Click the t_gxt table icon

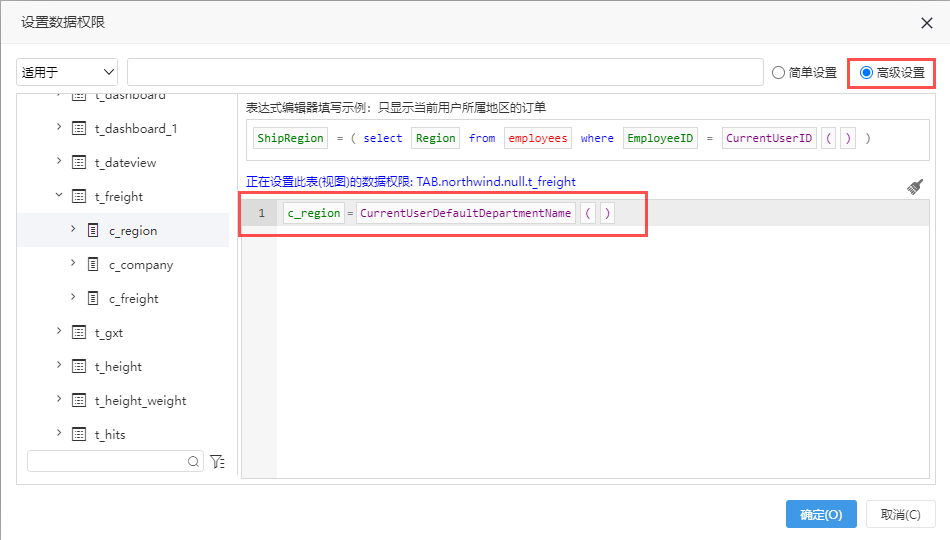79,332
